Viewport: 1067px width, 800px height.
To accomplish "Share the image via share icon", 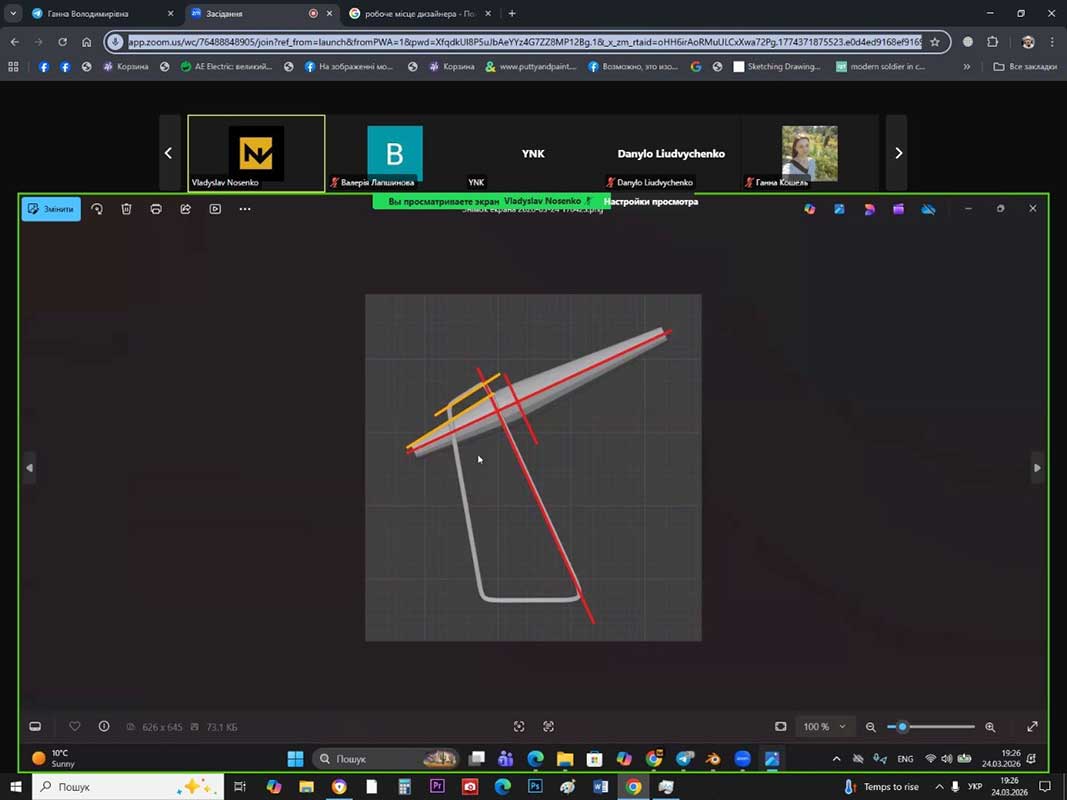I will click(185, 209).
